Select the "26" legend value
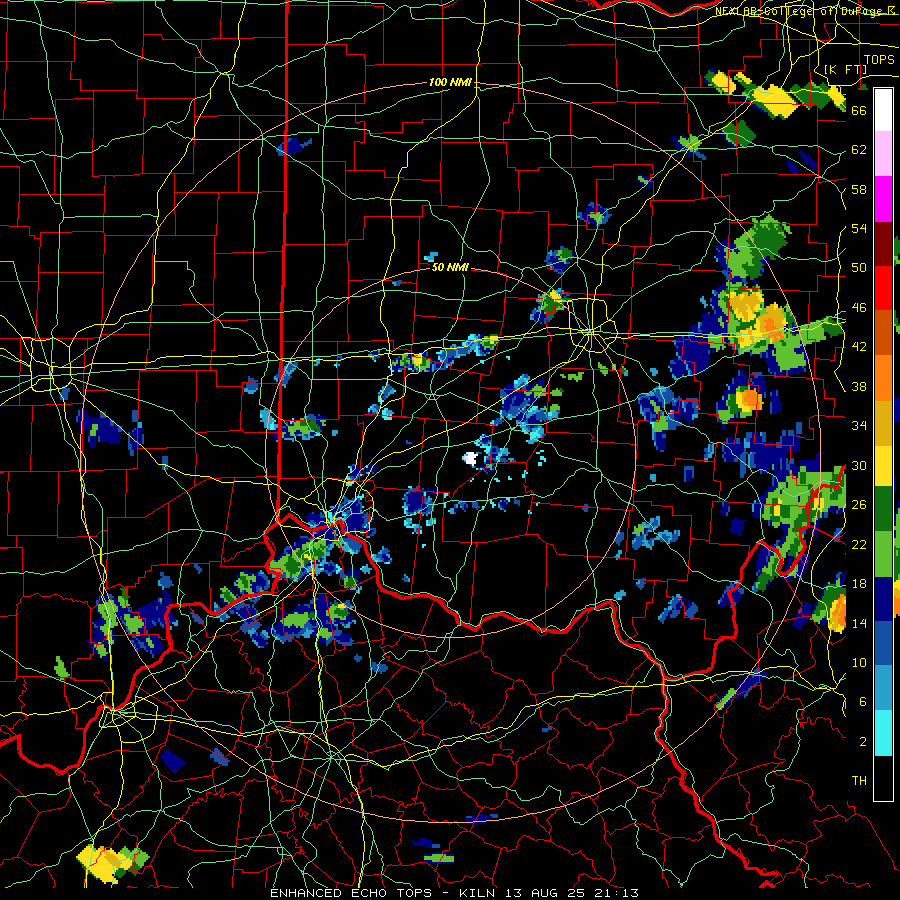The image size is (900, 900). coord(859,505)
